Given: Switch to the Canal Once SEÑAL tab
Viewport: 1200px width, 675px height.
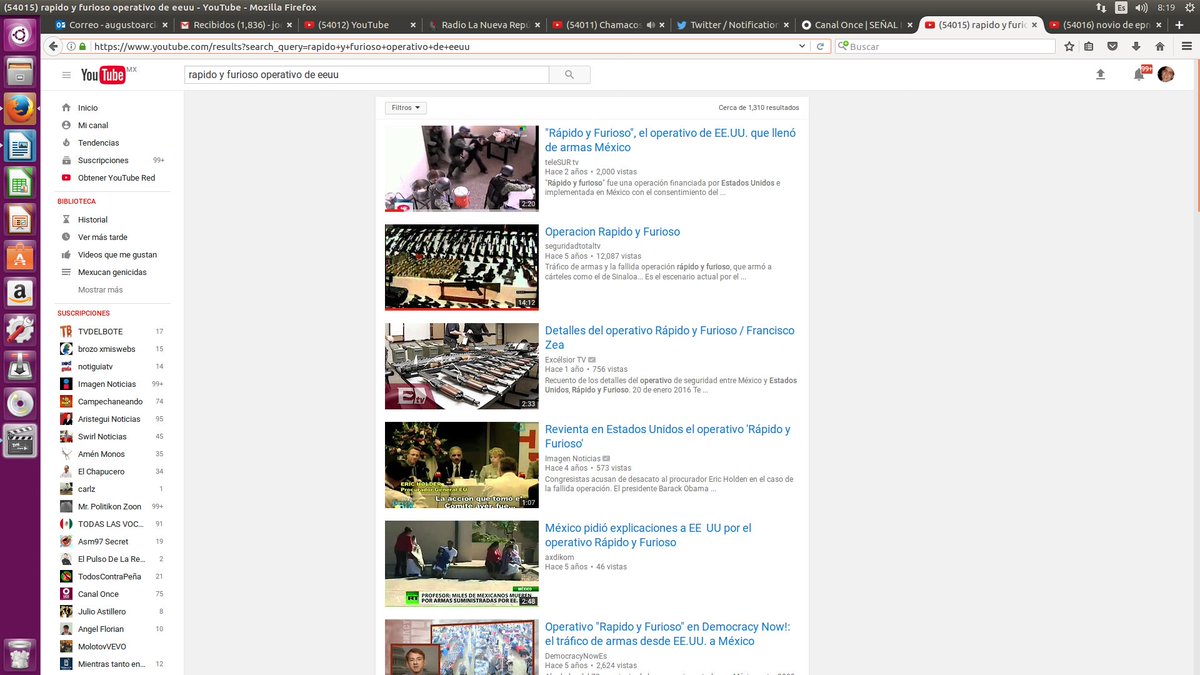Looking at the screenshot, I should pos(856,24).
